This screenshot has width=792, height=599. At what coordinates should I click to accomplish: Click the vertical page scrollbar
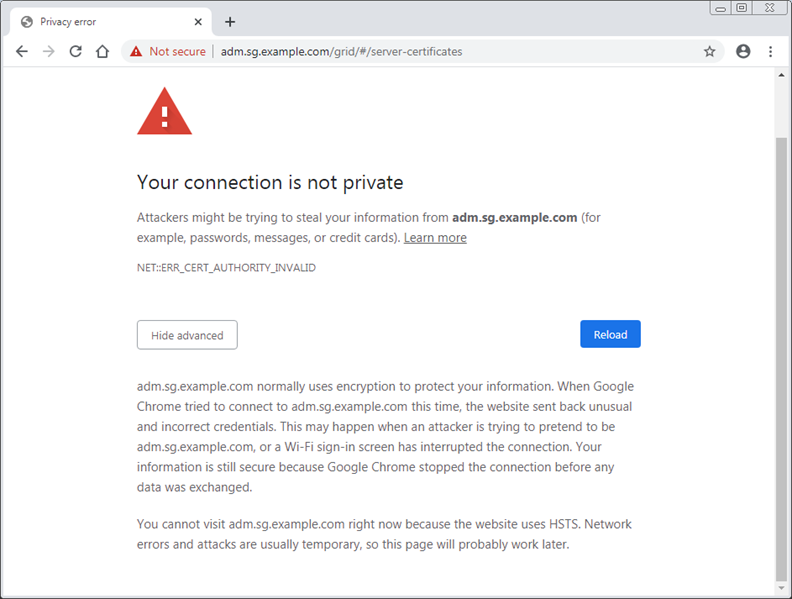coord(781,350)
